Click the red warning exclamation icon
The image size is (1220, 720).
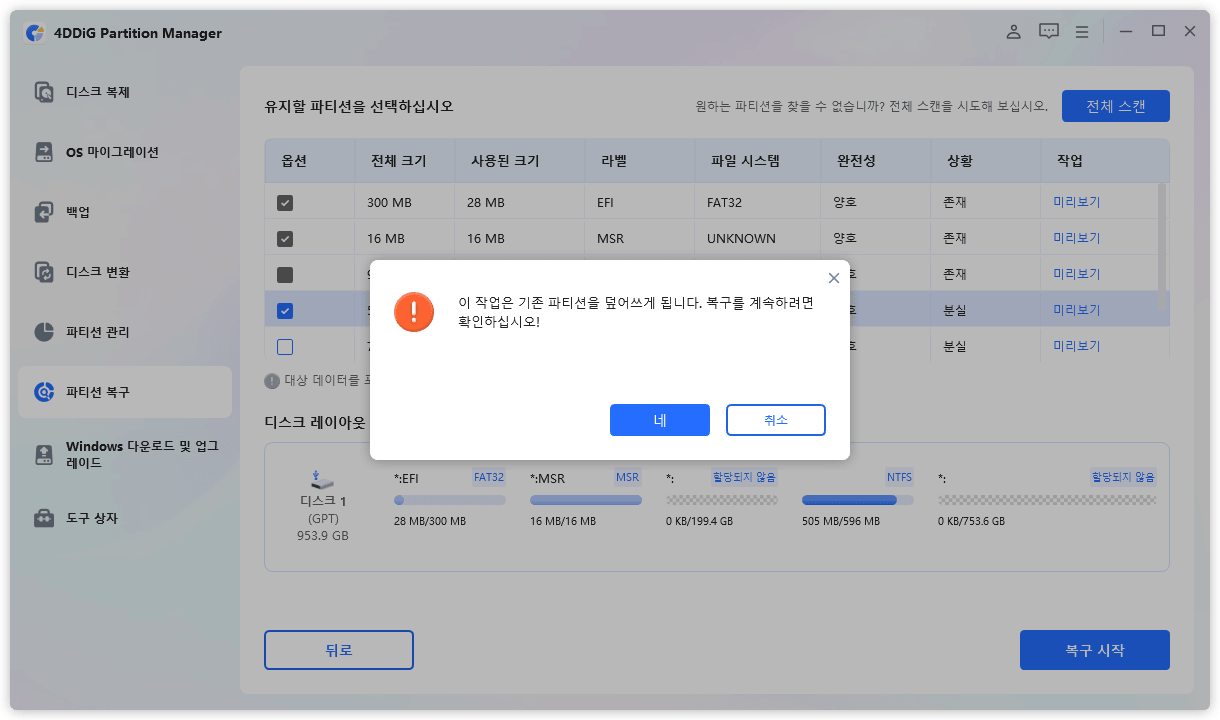pyautogui.click(x=414, y=312)
